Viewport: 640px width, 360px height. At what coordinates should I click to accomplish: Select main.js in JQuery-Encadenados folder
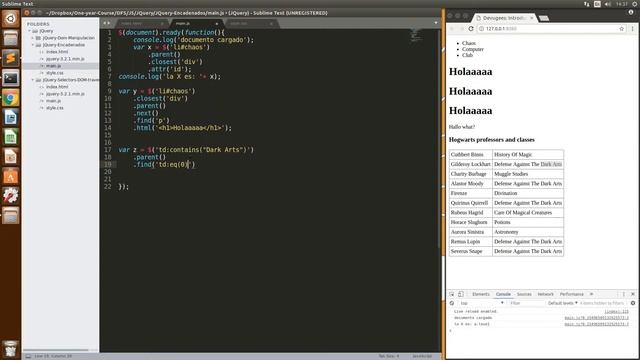tap(53, 66)
